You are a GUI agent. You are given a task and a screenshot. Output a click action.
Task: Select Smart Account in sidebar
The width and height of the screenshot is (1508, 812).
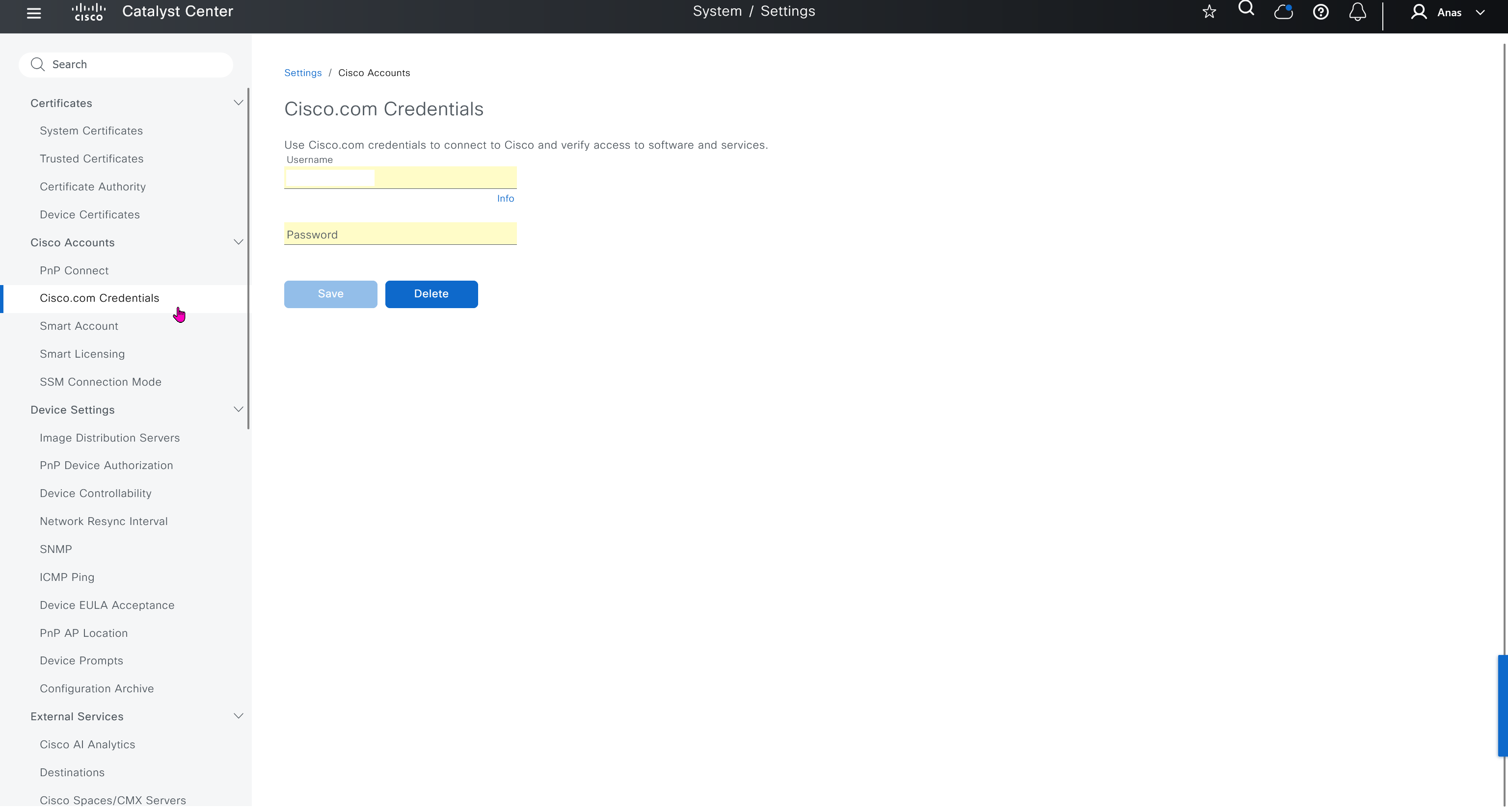79,326
